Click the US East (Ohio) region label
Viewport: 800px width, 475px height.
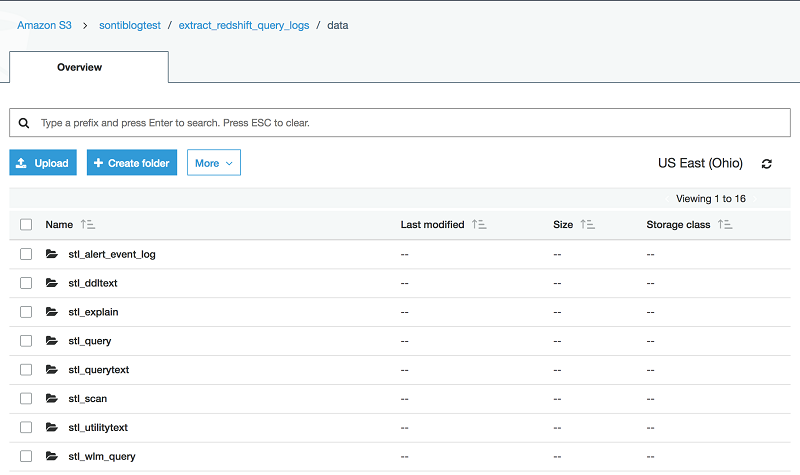[x=700, y=163]
